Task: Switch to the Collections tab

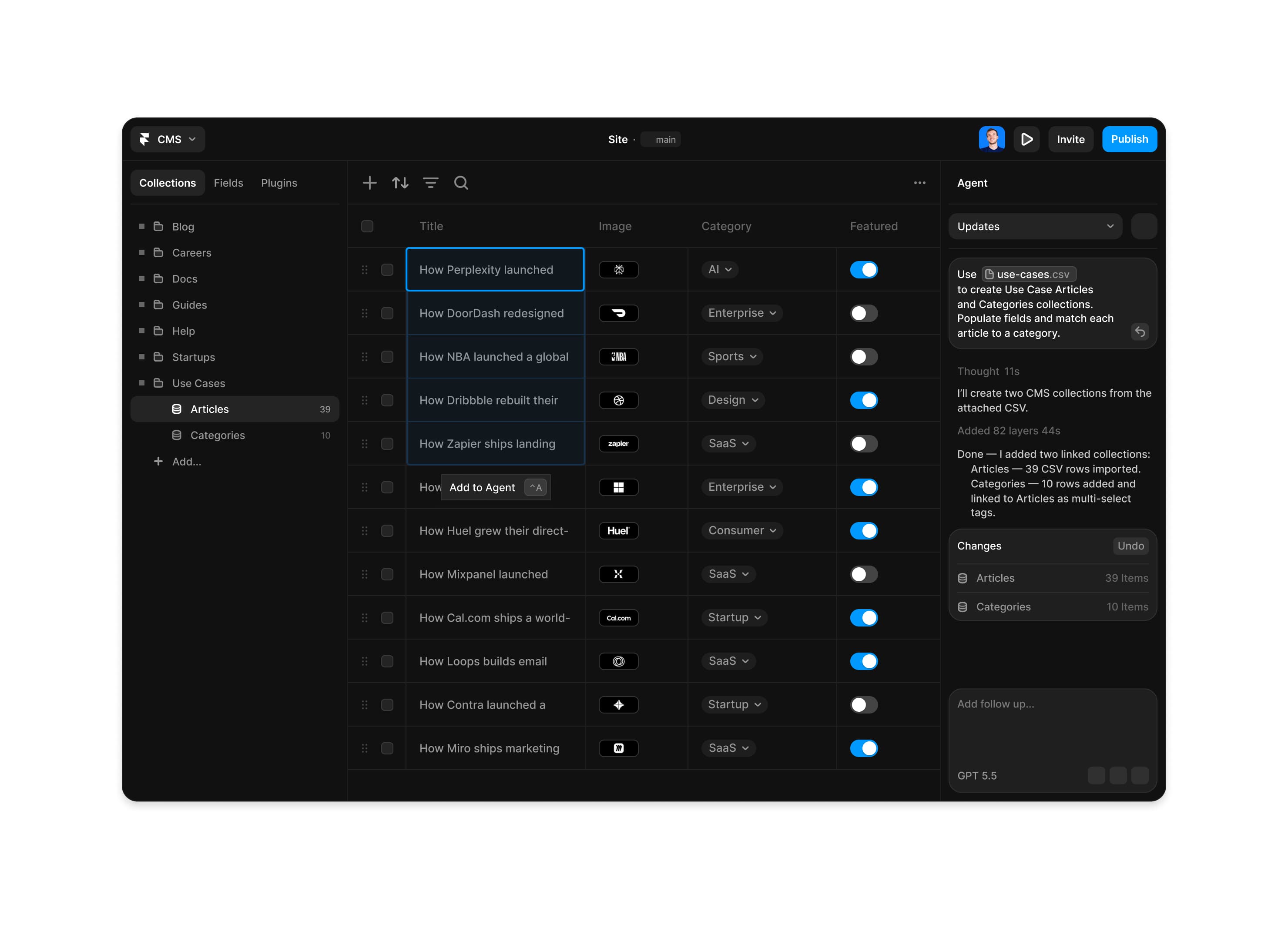Action: pos(168,183)
